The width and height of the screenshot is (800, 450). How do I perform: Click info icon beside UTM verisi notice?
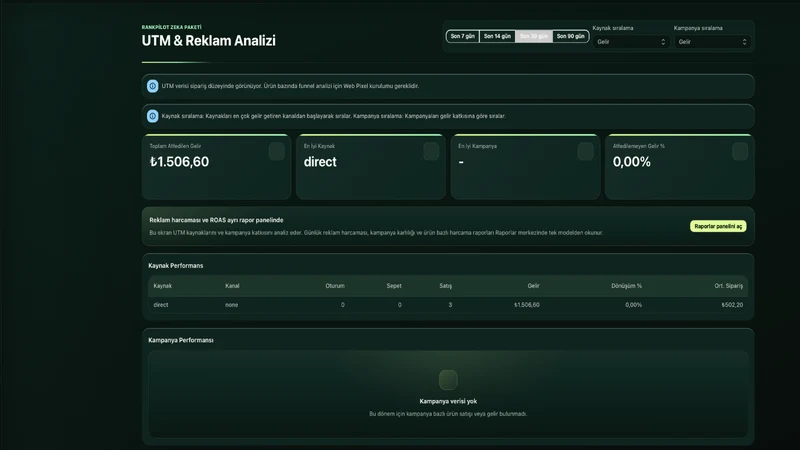click(153, 86)
